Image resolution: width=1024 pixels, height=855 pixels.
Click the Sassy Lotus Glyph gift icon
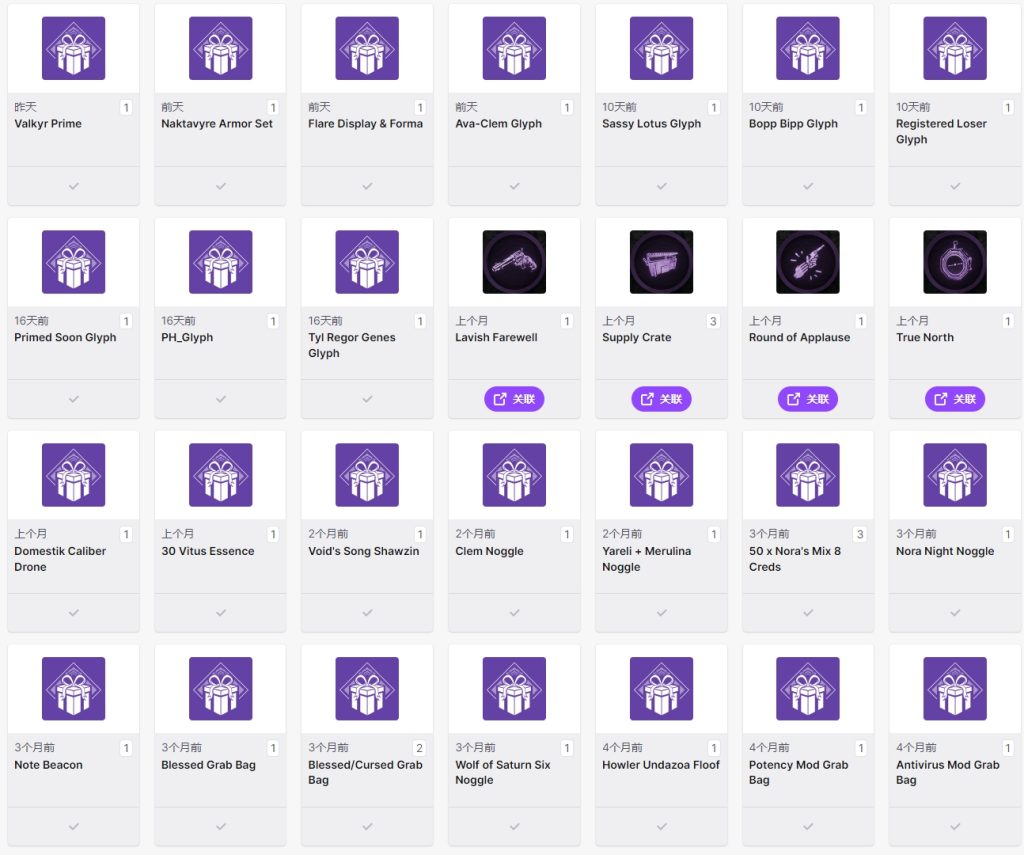(x=661, y=48)
